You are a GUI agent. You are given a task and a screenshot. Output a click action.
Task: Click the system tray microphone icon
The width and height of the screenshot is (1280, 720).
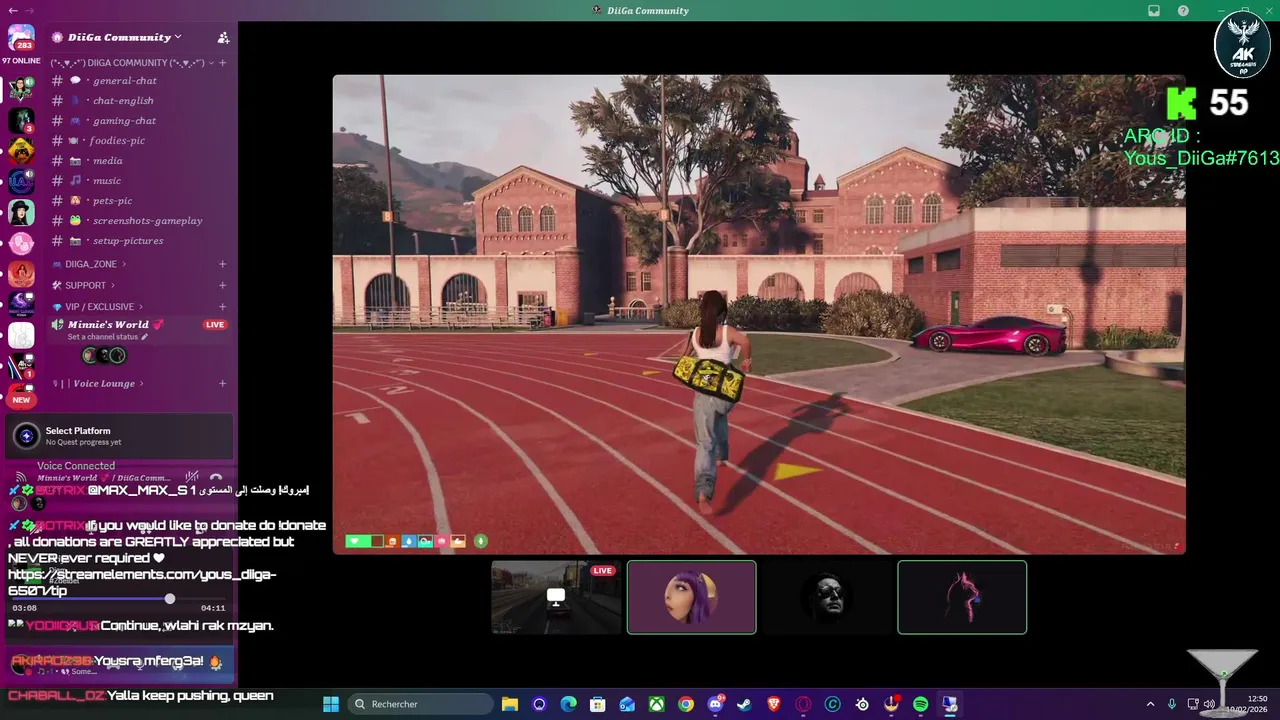(1172, 704)
